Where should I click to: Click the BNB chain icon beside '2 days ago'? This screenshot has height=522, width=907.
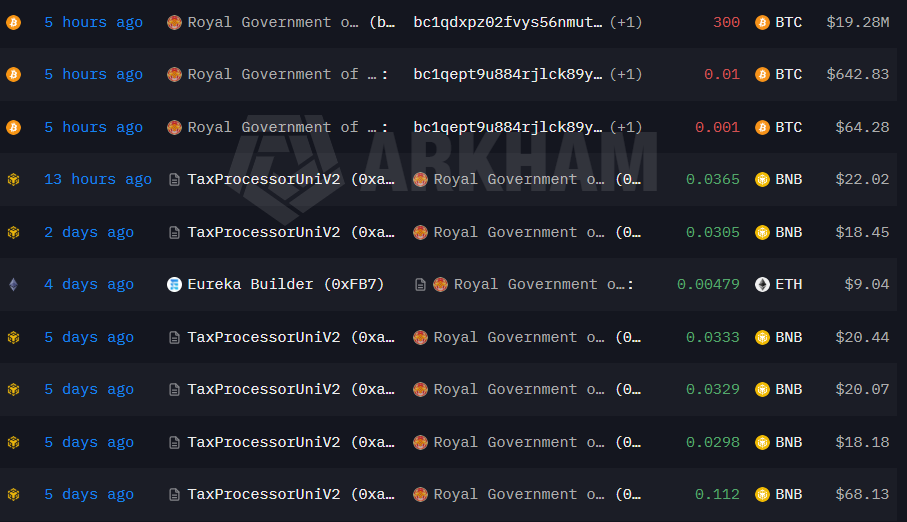point(13,233)
